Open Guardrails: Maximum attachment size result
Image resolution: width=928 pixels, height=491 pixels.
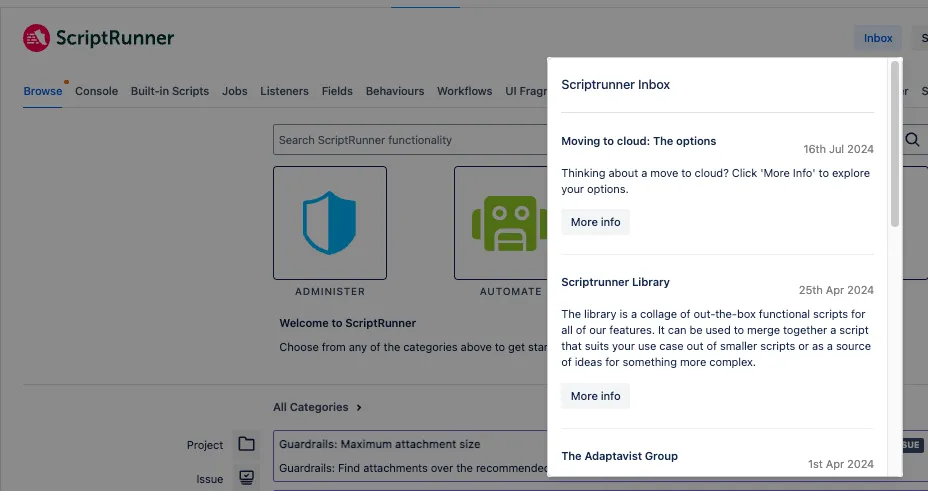tap(379, 444)
